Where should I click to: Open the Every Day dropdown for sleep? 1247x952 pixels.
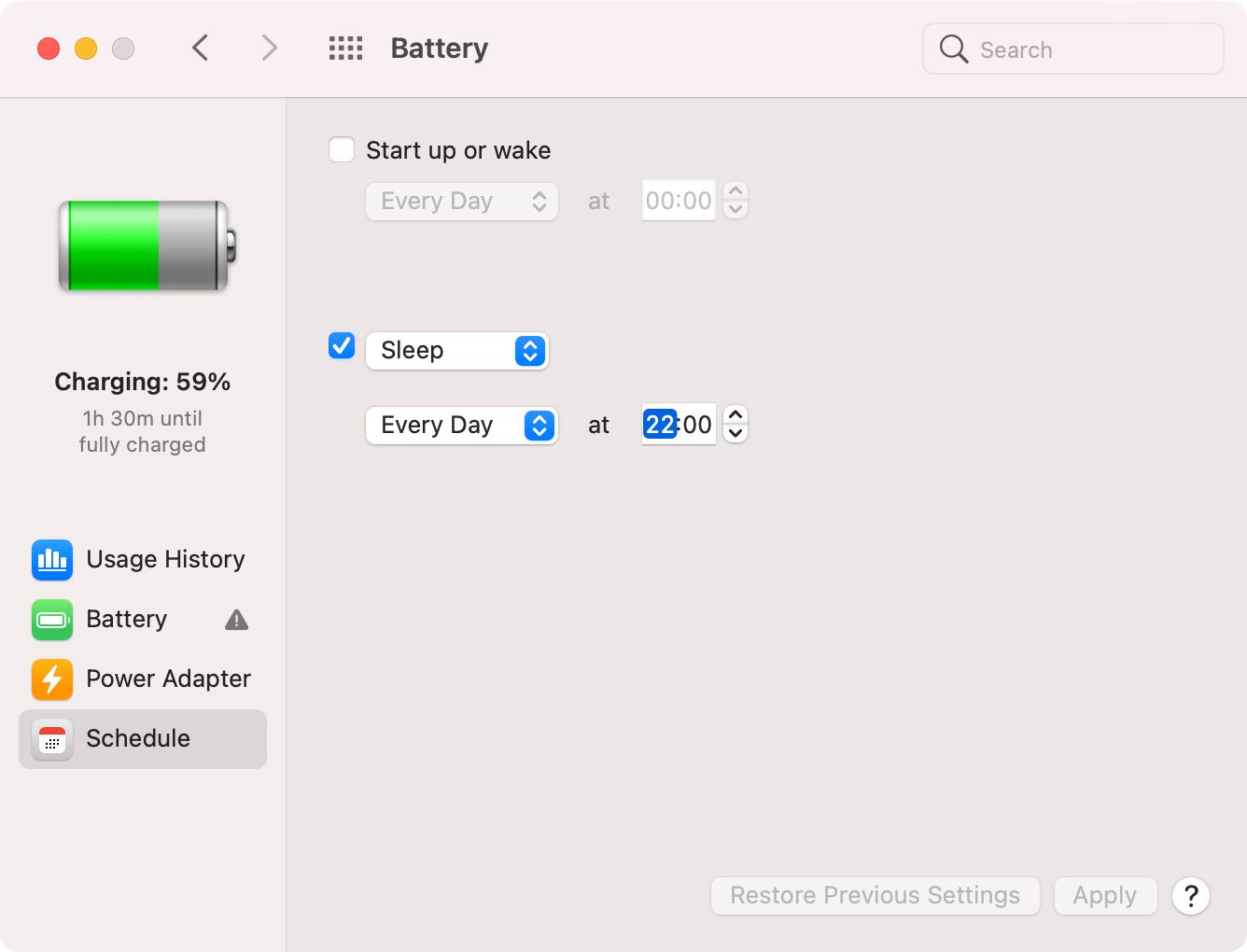[x=461, y=426]
